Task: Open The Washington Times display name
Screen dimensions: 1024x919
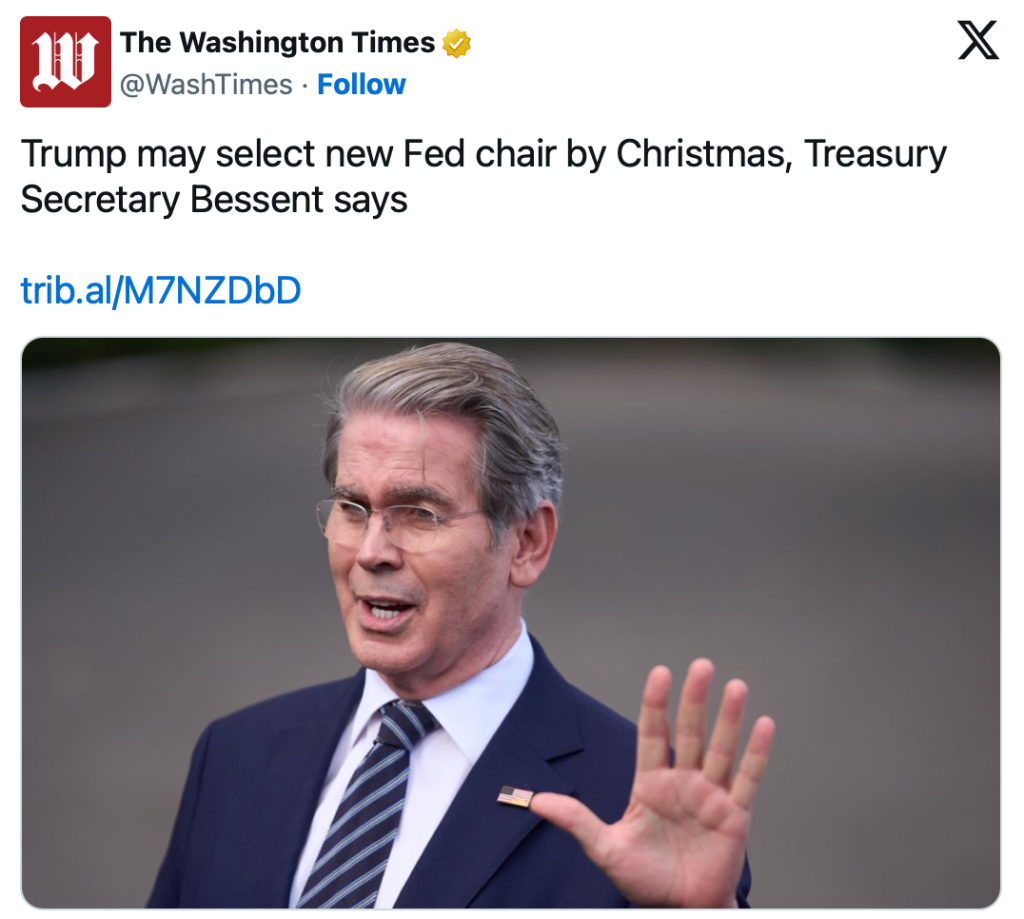Action: coord(277,43)
